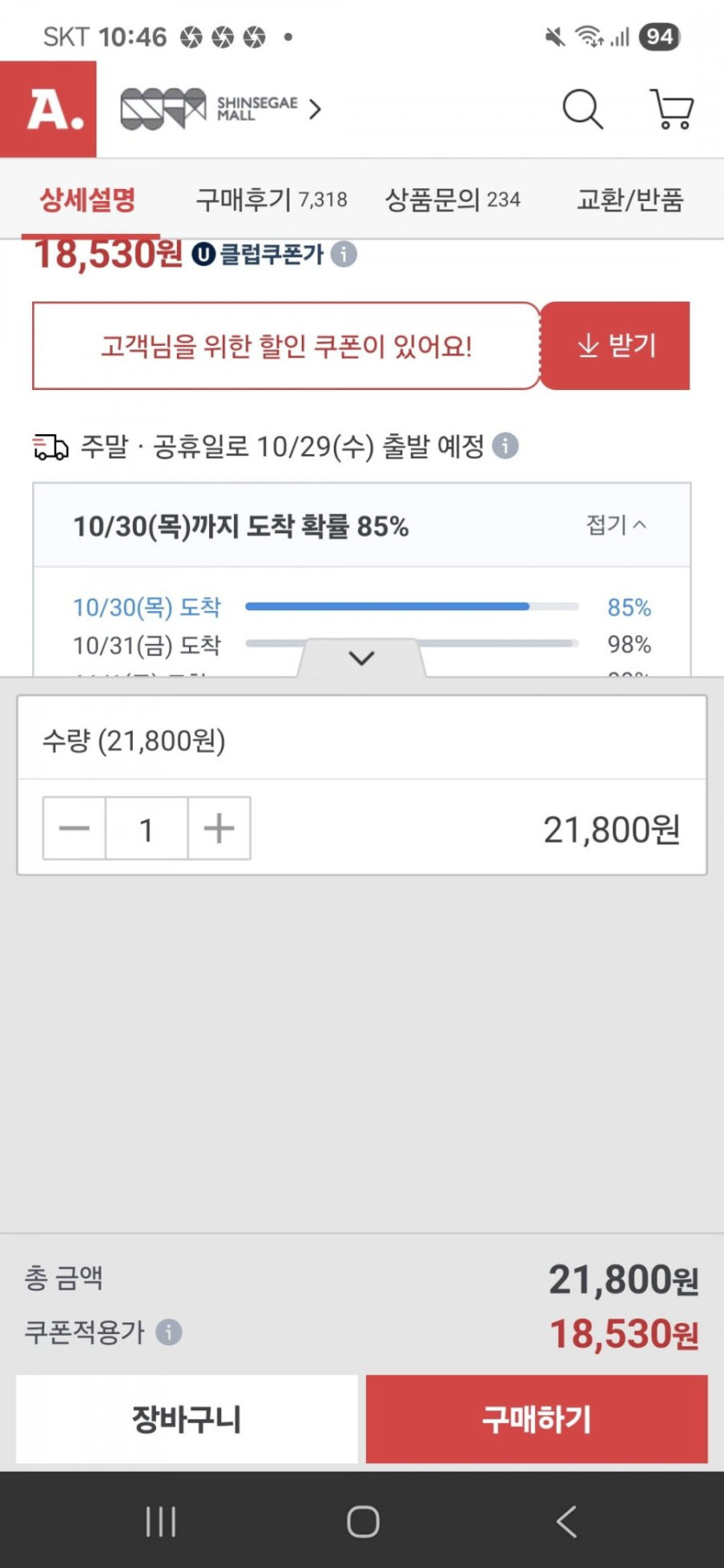Switch to the 구매후기 tab
The width and height of the screenshot is (724, 1568).
[x=271, y=200]
